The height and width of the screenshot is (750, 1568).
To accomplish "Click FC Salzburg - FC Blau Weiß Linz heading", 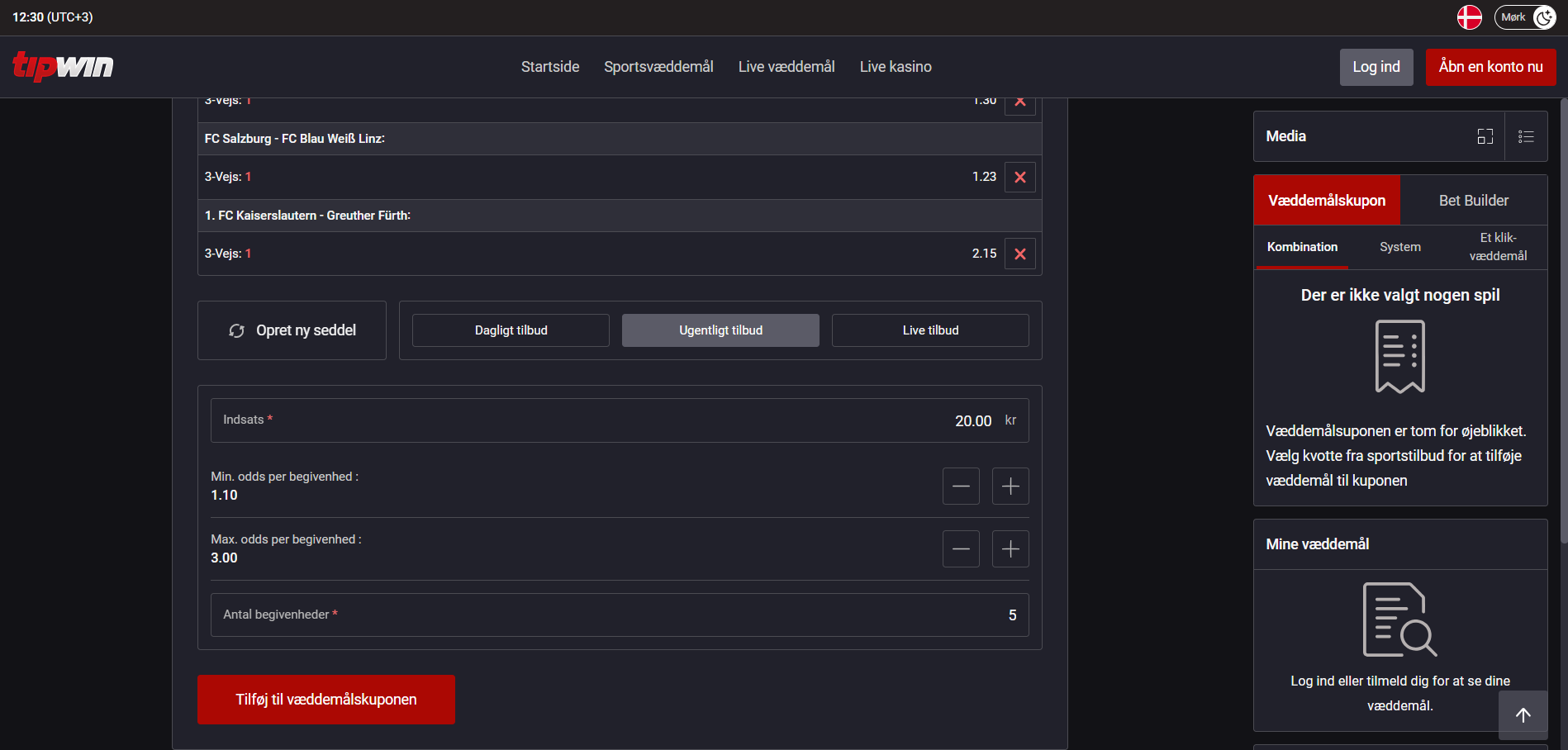I will (295, 139).
